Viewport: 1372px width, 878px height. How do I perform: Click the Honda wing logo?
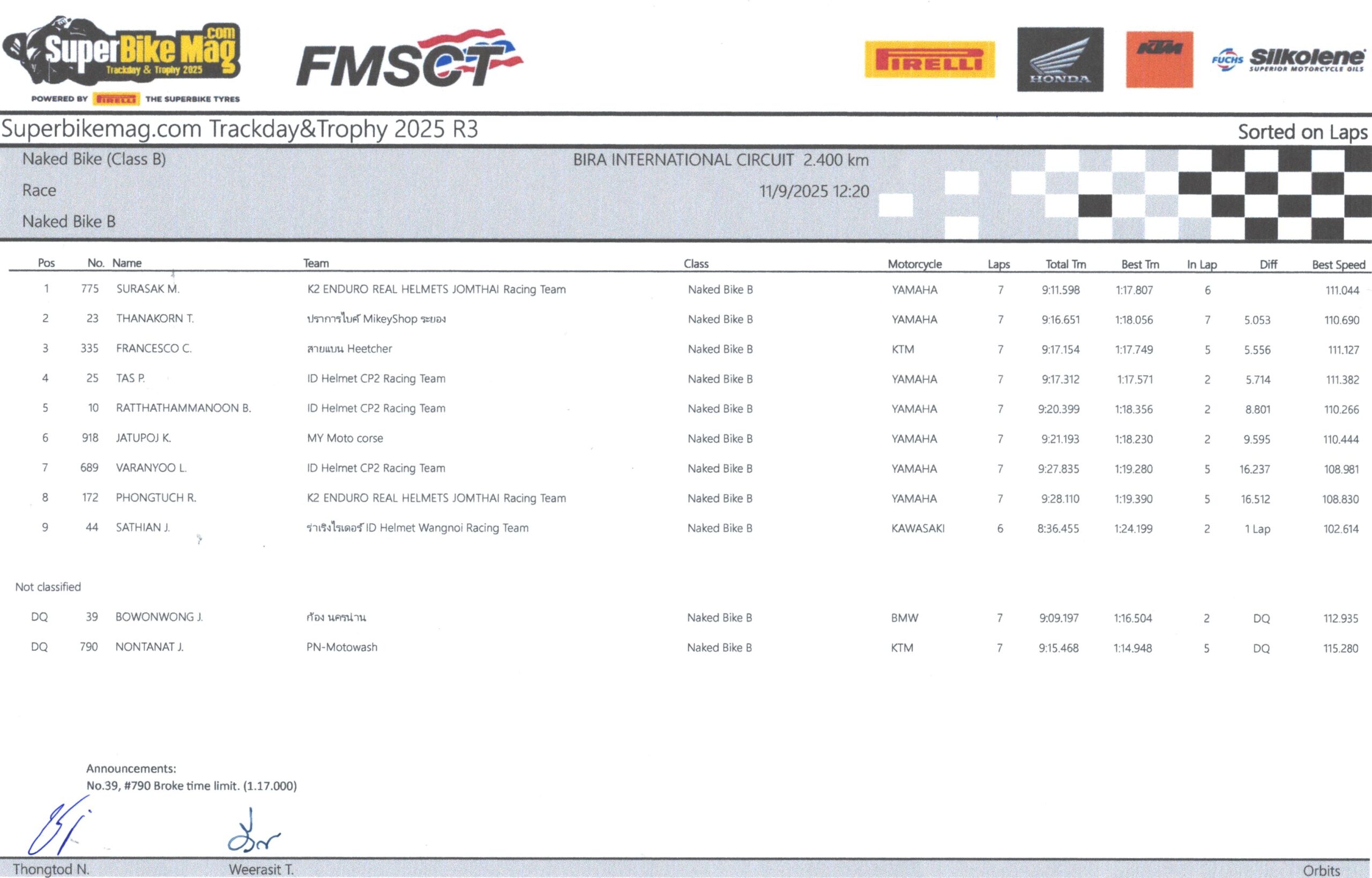click(1060, 59)
